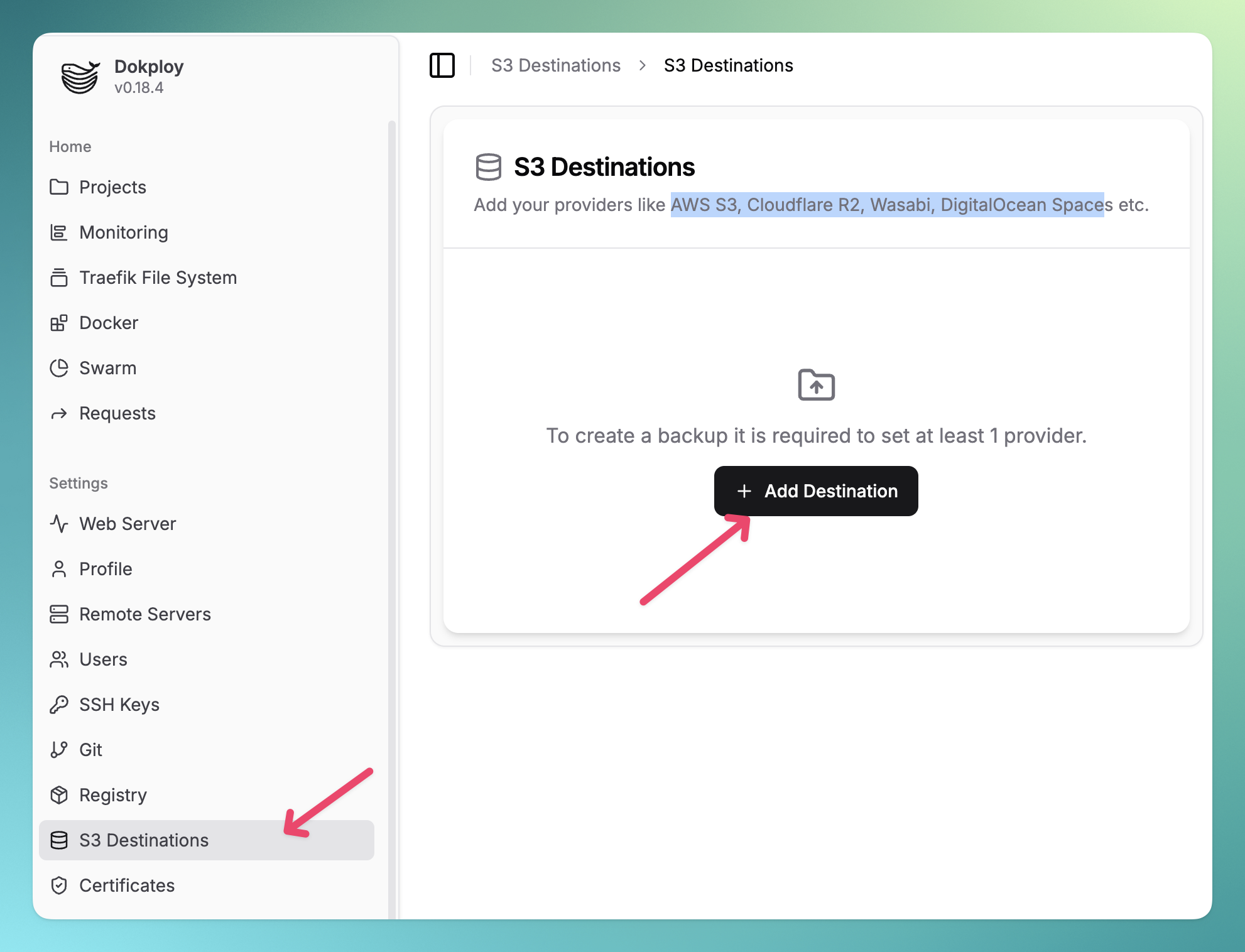Image resolution: width=1245 pixels, height=952 pixels.
Task: Toggle the sidebar panel icon
Action: point(442,65)
